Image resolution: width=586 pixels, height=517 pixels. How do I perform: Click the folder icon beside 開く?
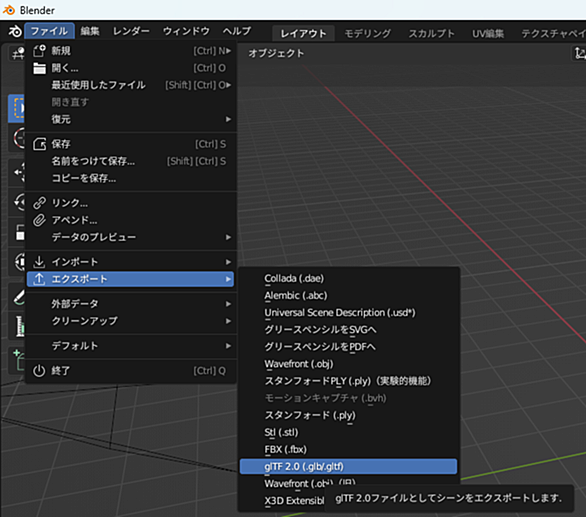click(x=39, y=68)
